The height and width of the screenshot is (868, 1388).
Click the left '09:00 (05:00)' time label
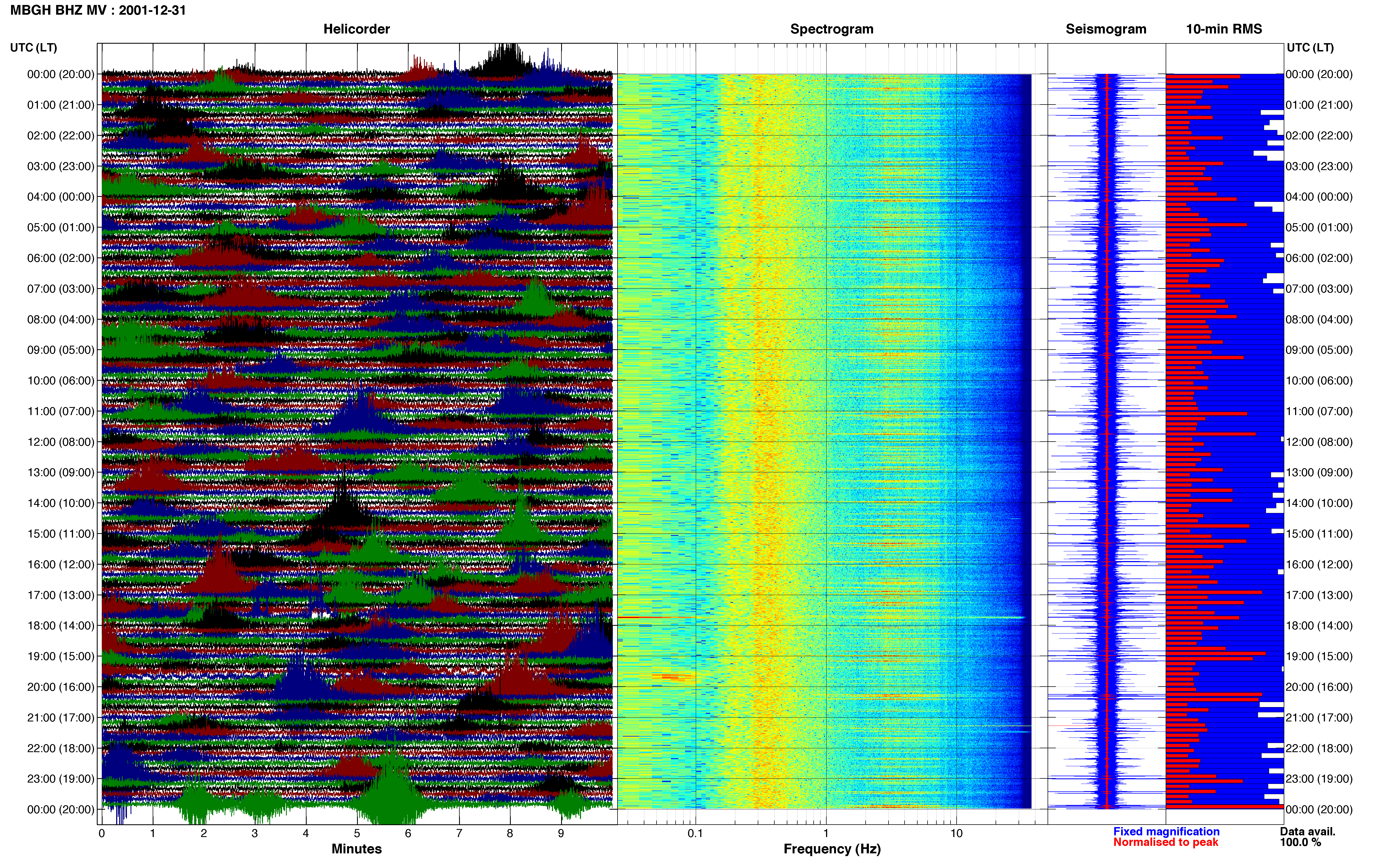pyautogui.click(x=61, y=350)
